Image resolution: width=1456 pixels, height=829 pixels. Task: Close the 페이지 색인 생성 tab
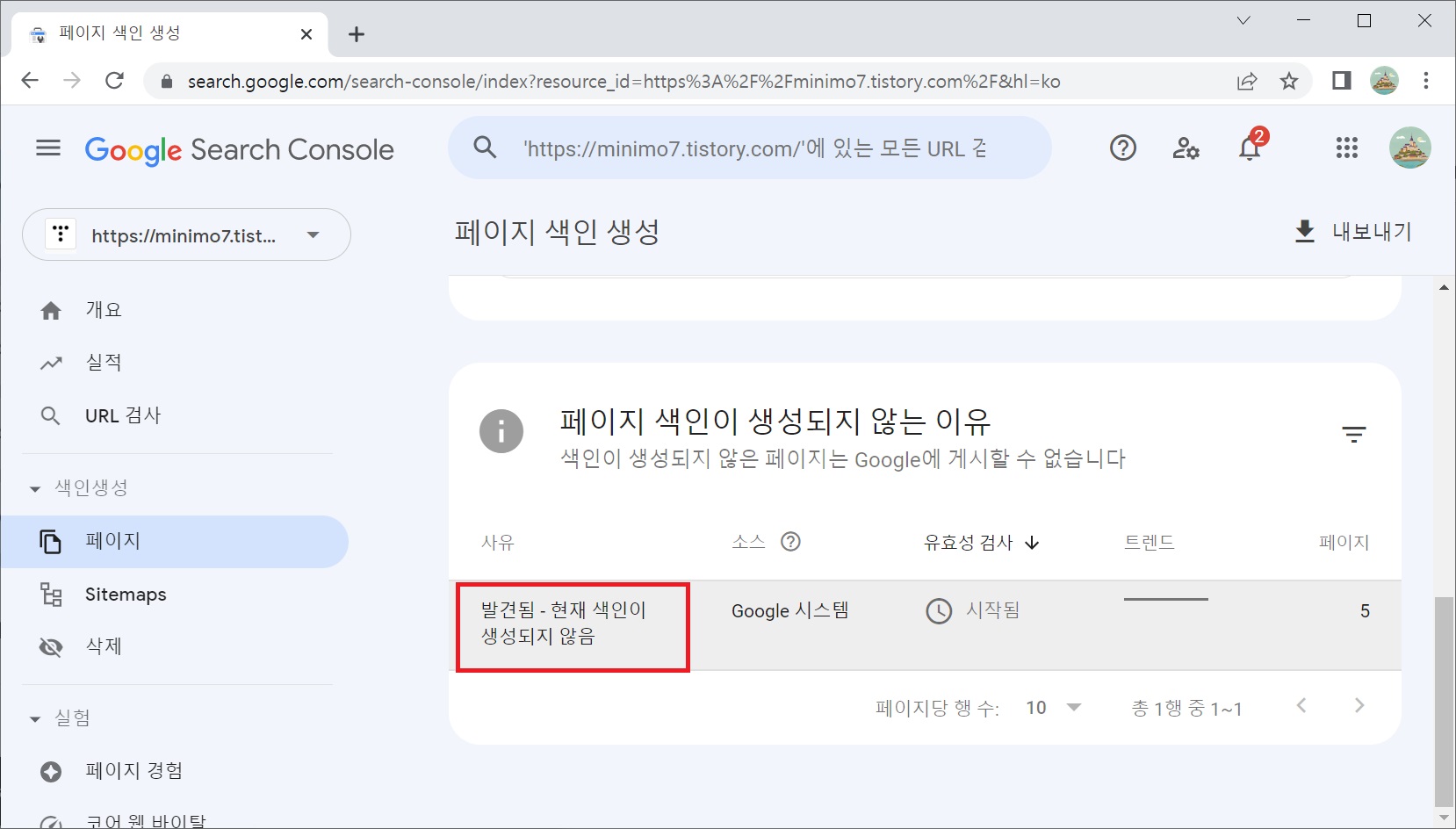point(306,34)
